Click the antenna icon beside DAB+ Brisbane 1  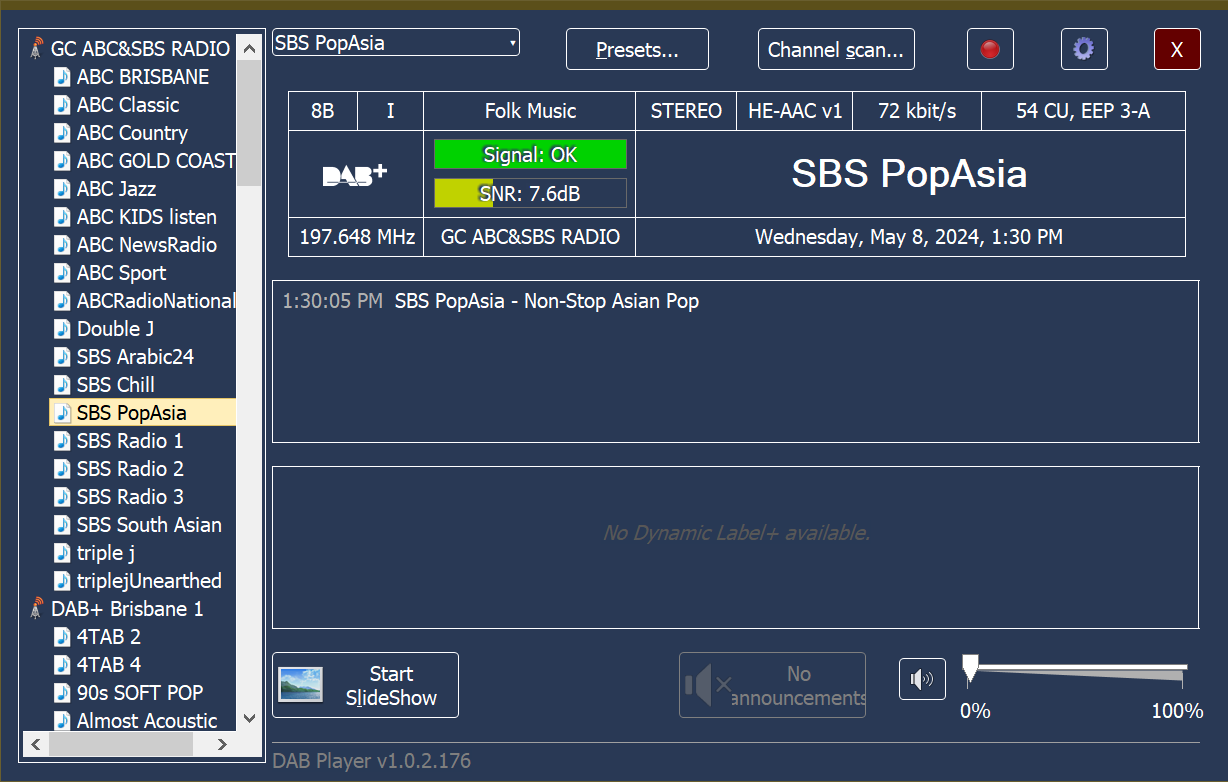click(x=37, y=609)
